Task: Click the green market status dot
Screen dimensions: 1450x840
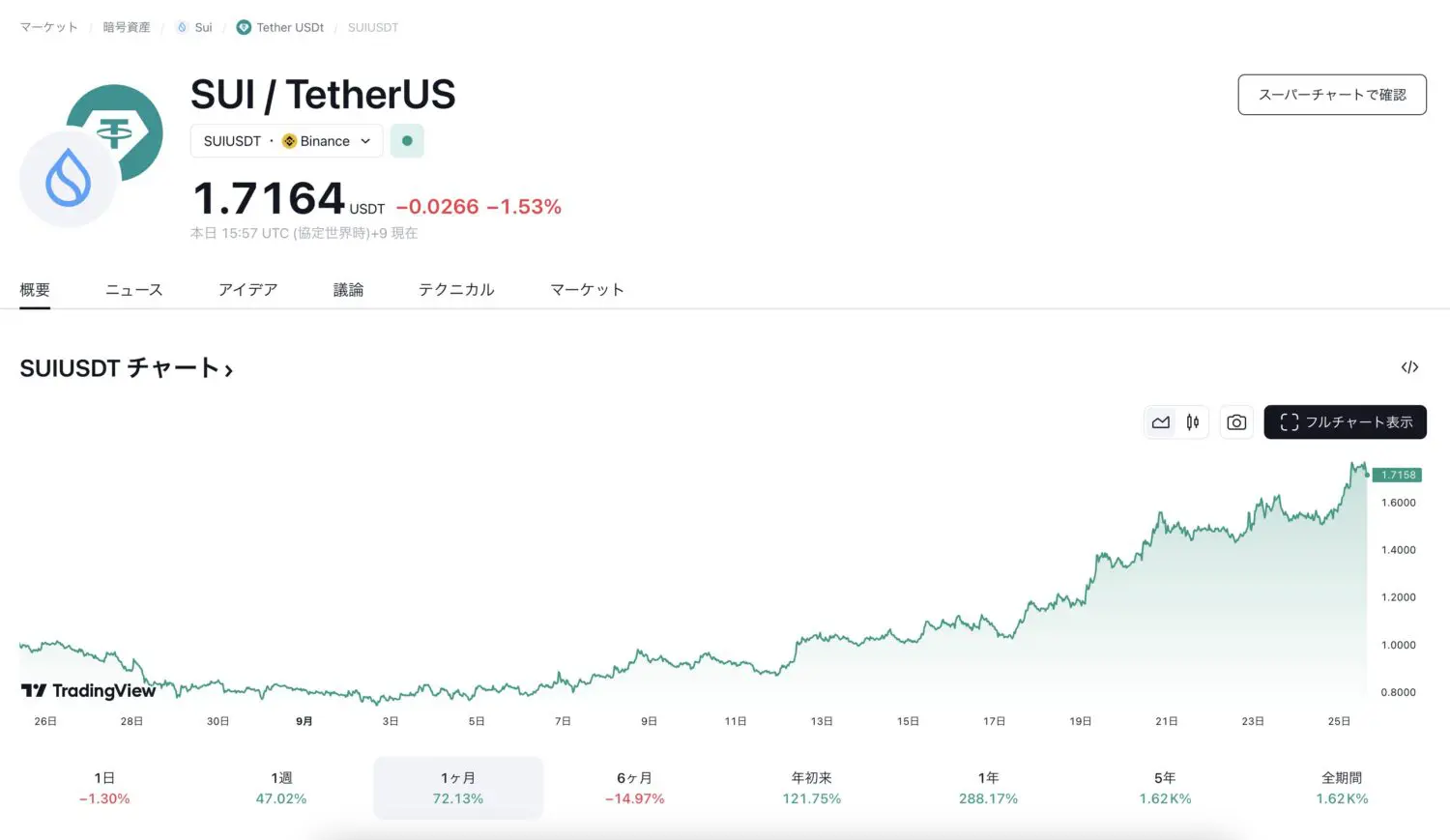Action: (407, 141)
